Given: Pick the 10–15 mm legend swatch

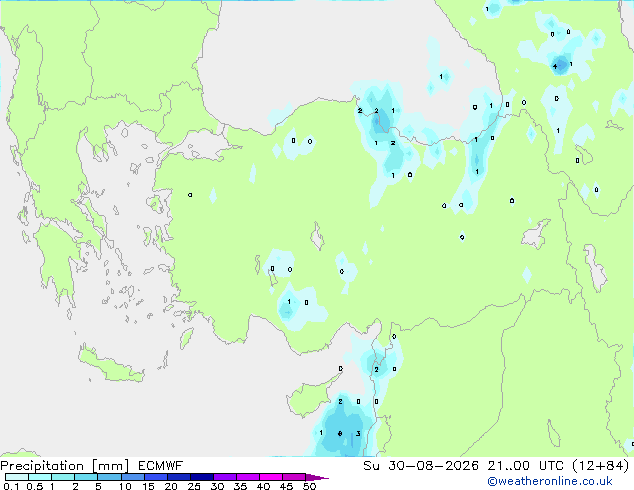Looking at the screenshot, I should (132, 477).
